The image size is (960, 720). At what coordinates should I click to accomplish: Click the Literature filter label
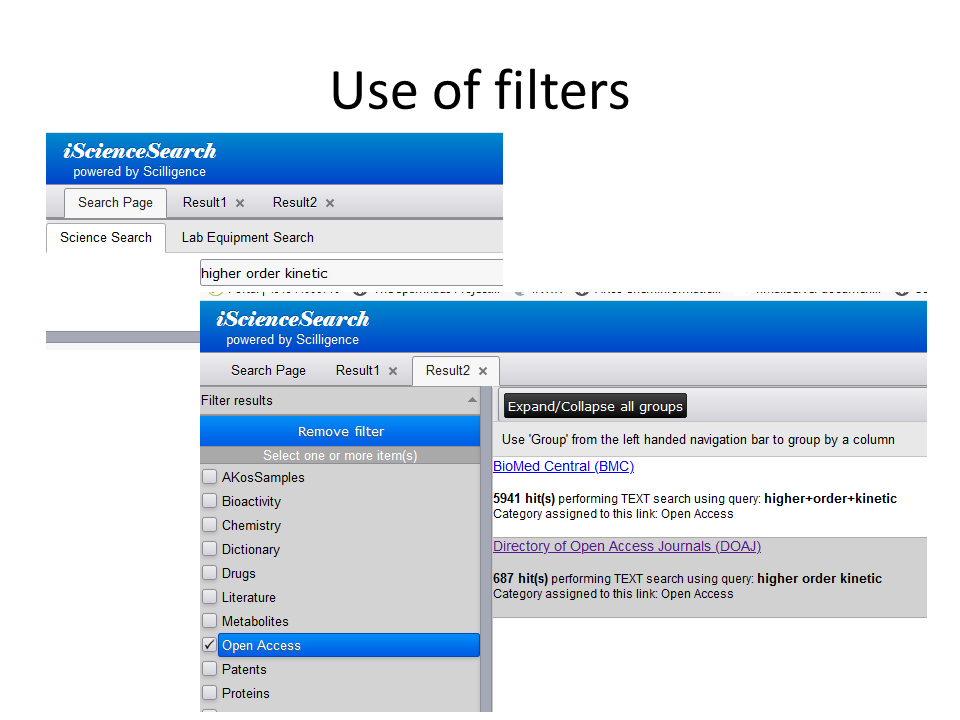click(x=249, y=598)
